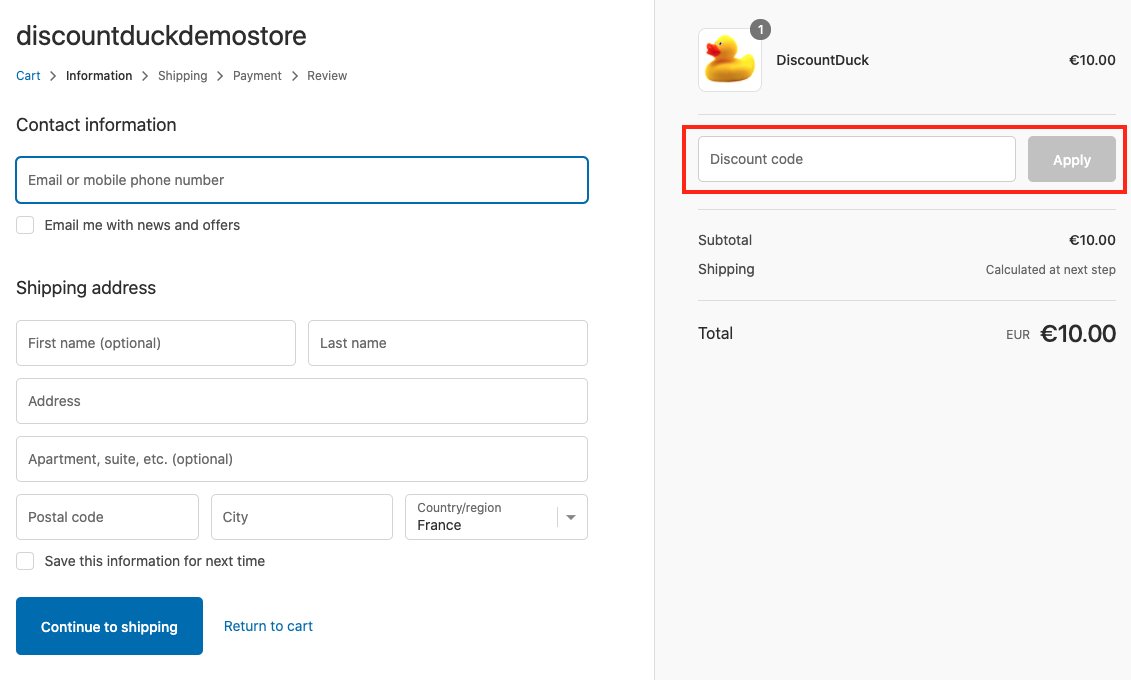The height and width of the screenshot is (680, 1131).
Task: Click the Email or mobile phone number field
Action: click(x=302, y=180)
